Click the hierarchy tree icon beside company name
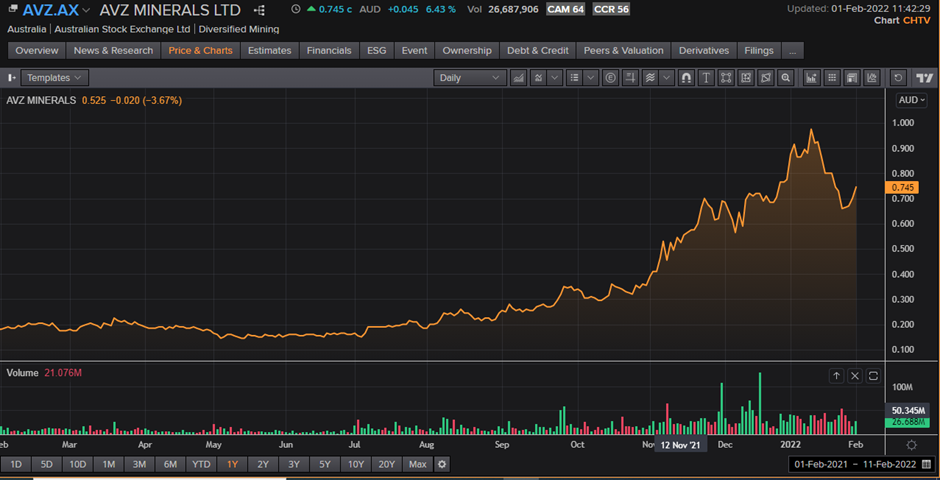Image resolution: width=940 pixels, height=480 pixels. coord(259,10)
